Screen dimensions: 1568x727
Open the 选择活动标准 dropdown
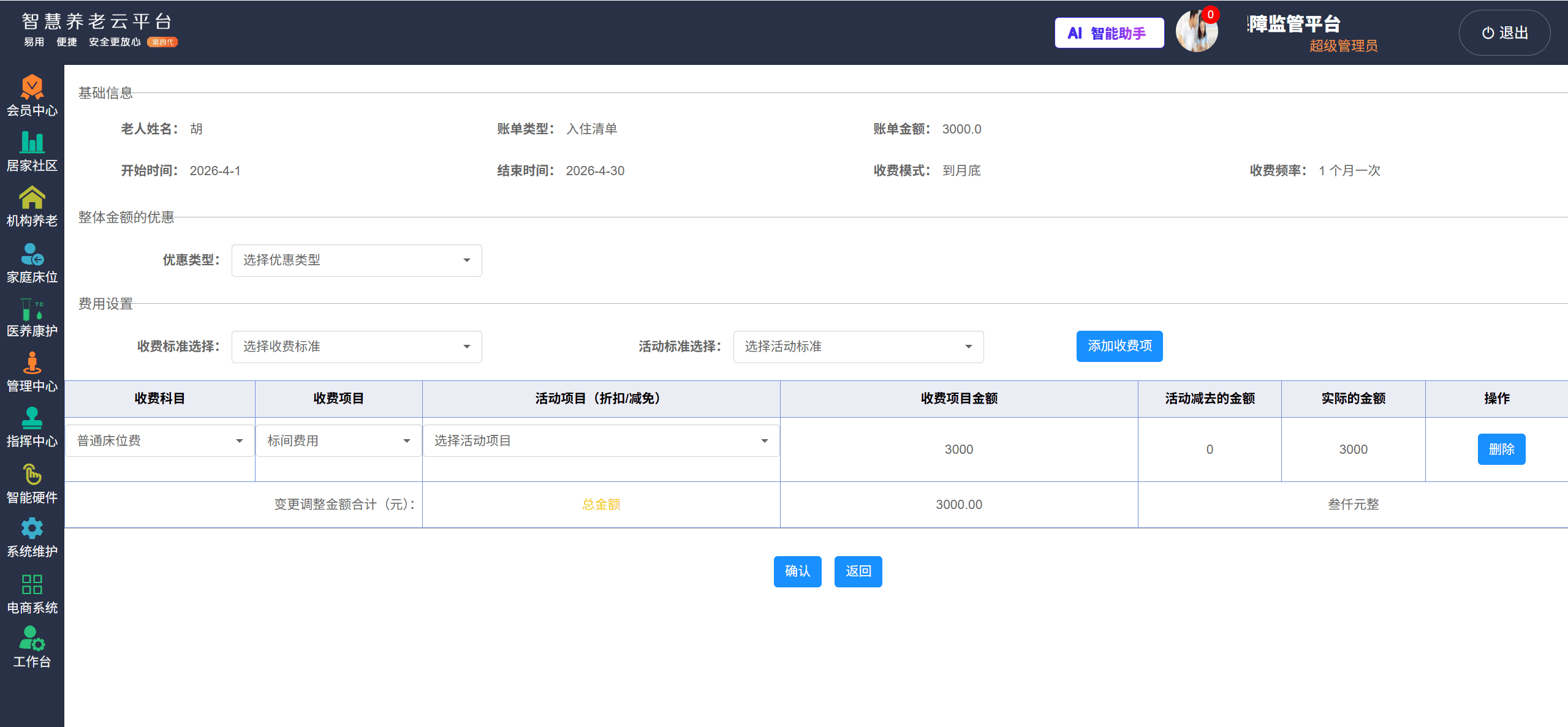(858, 347)
